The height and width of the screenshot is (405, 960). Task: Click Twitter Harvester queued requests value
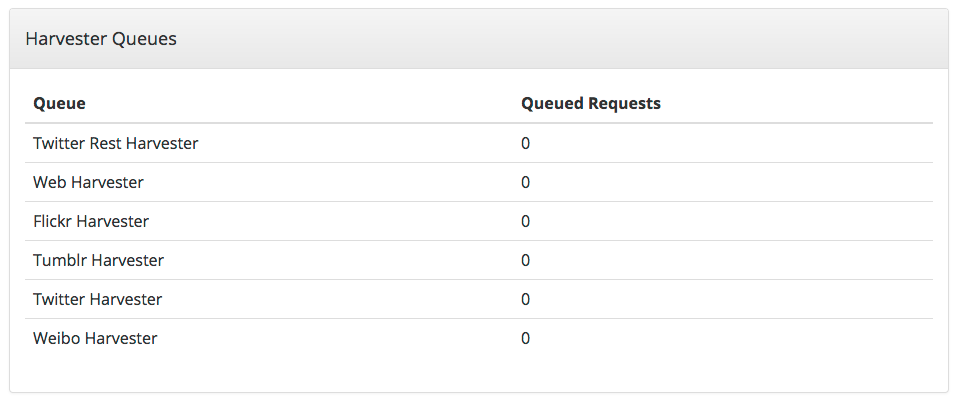(x=525, y=299)
